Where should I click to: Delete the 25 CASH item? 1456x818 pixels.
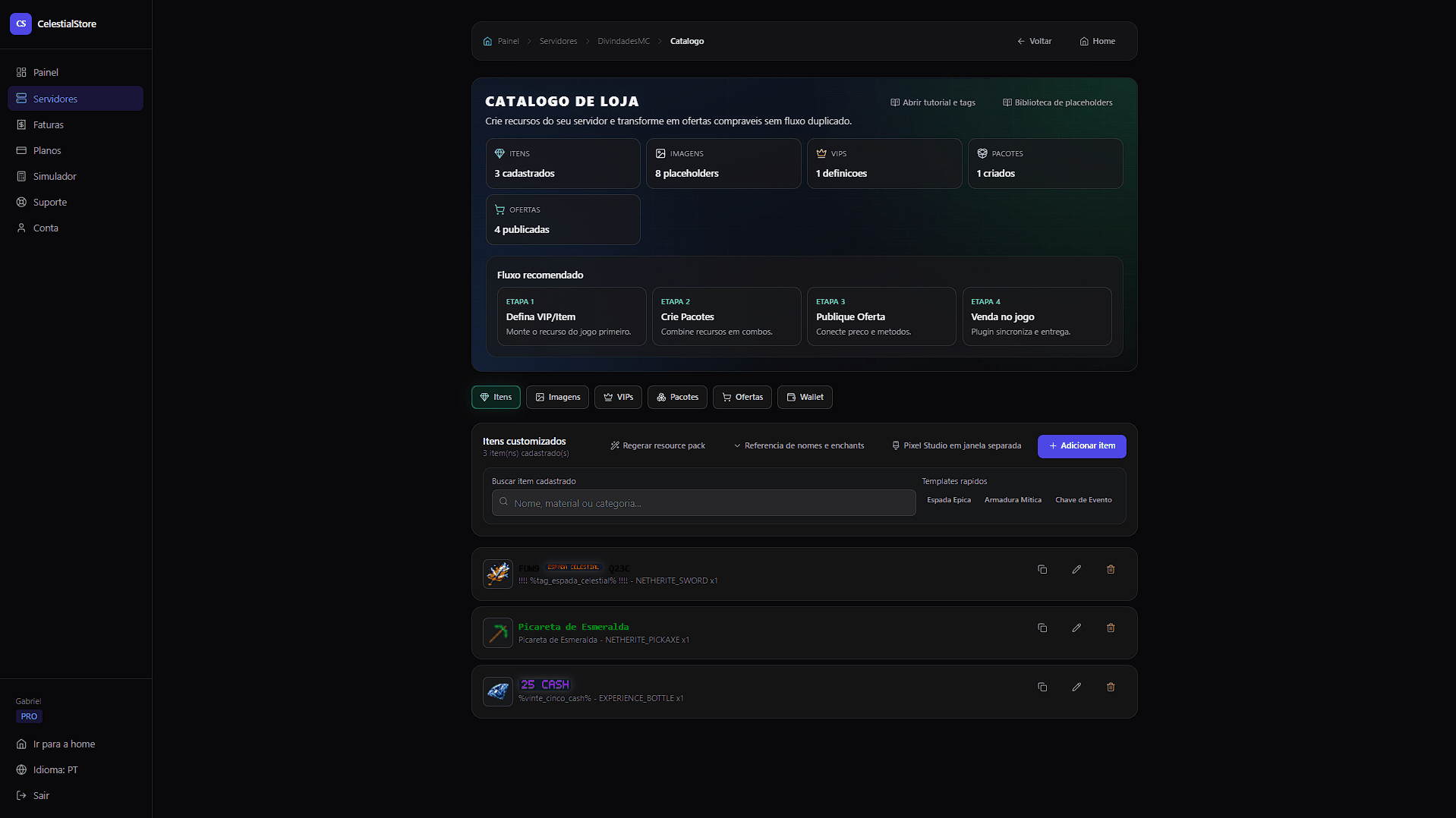(x=1111, y=687)
